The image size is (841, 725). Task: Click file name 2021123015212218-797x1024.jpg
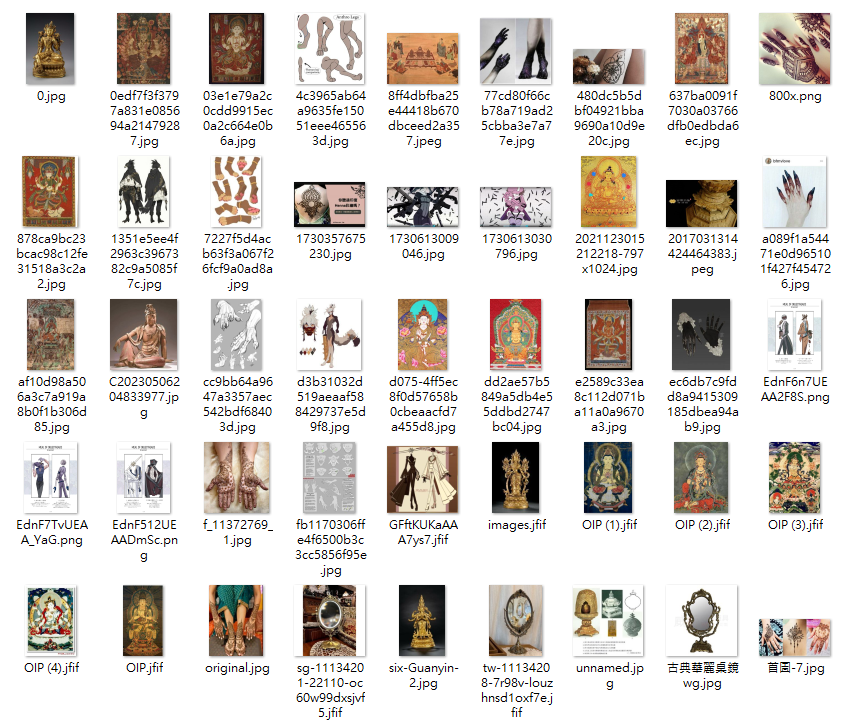tap(609, 254)
